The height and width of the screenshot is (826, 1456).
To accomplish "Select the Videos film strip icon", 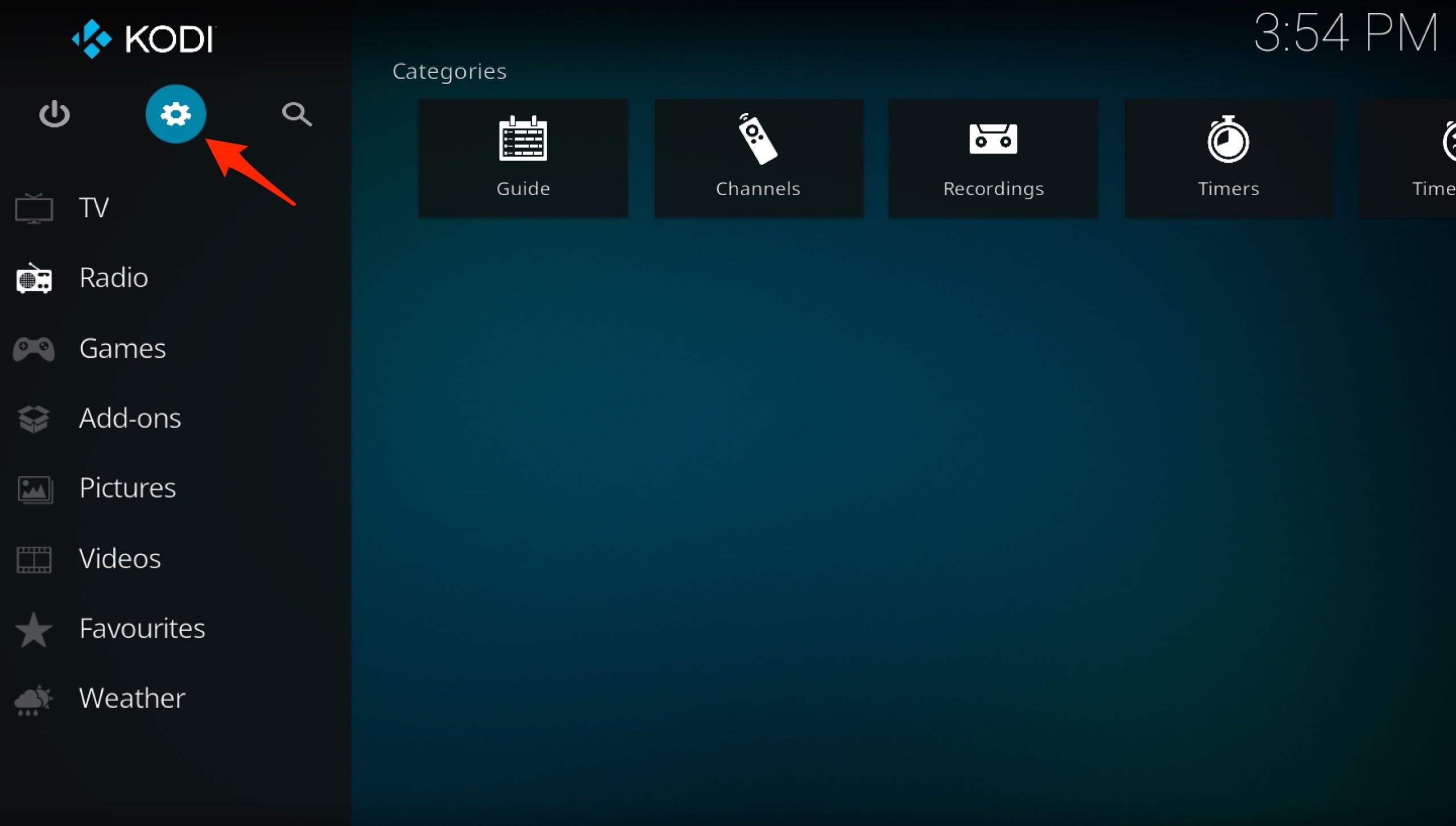I will pyautogui.click(x=35, y=559).
